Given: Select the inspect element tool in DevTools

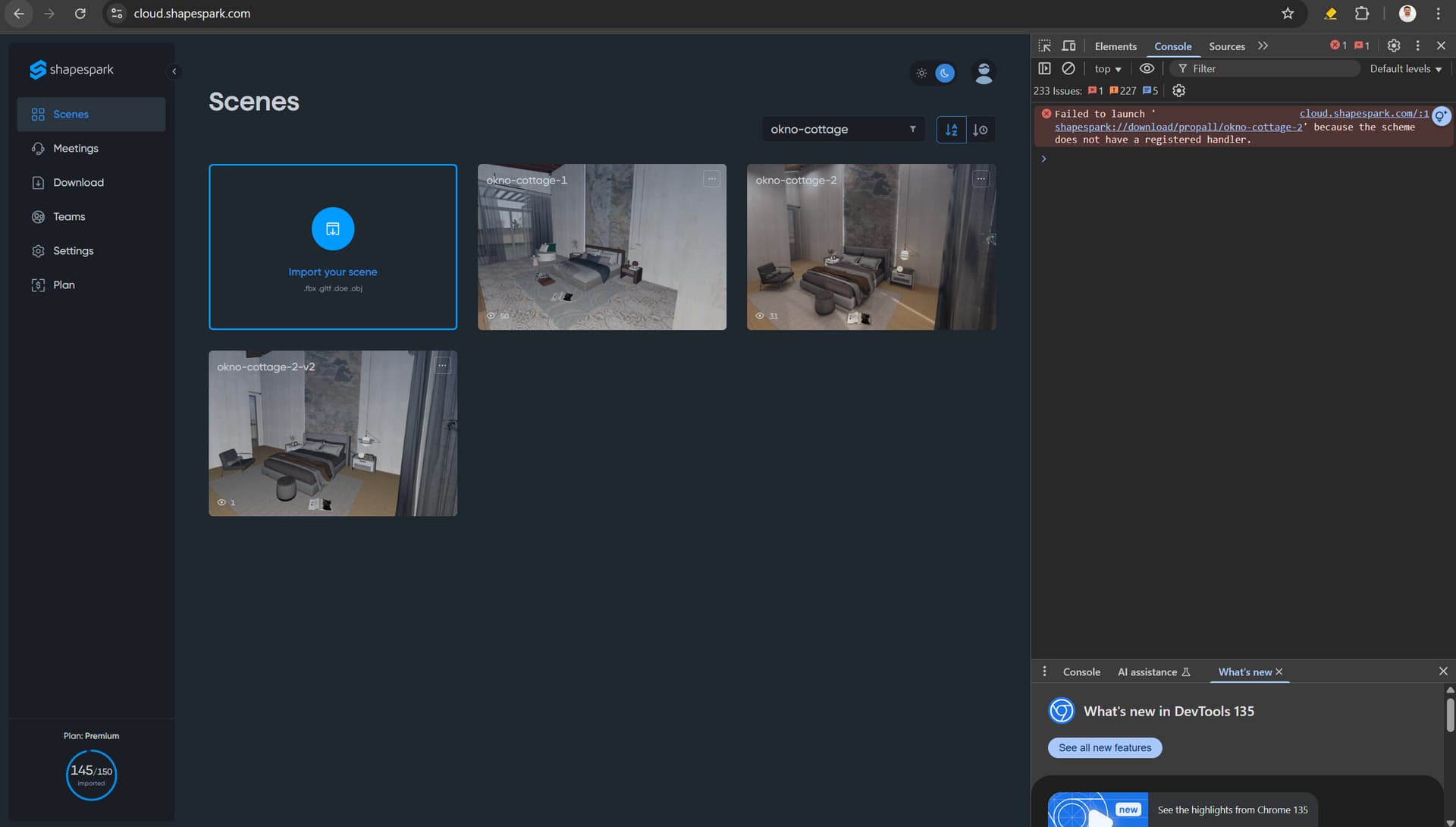Looking at the screenshot, I should click(x=1044, y=46).
